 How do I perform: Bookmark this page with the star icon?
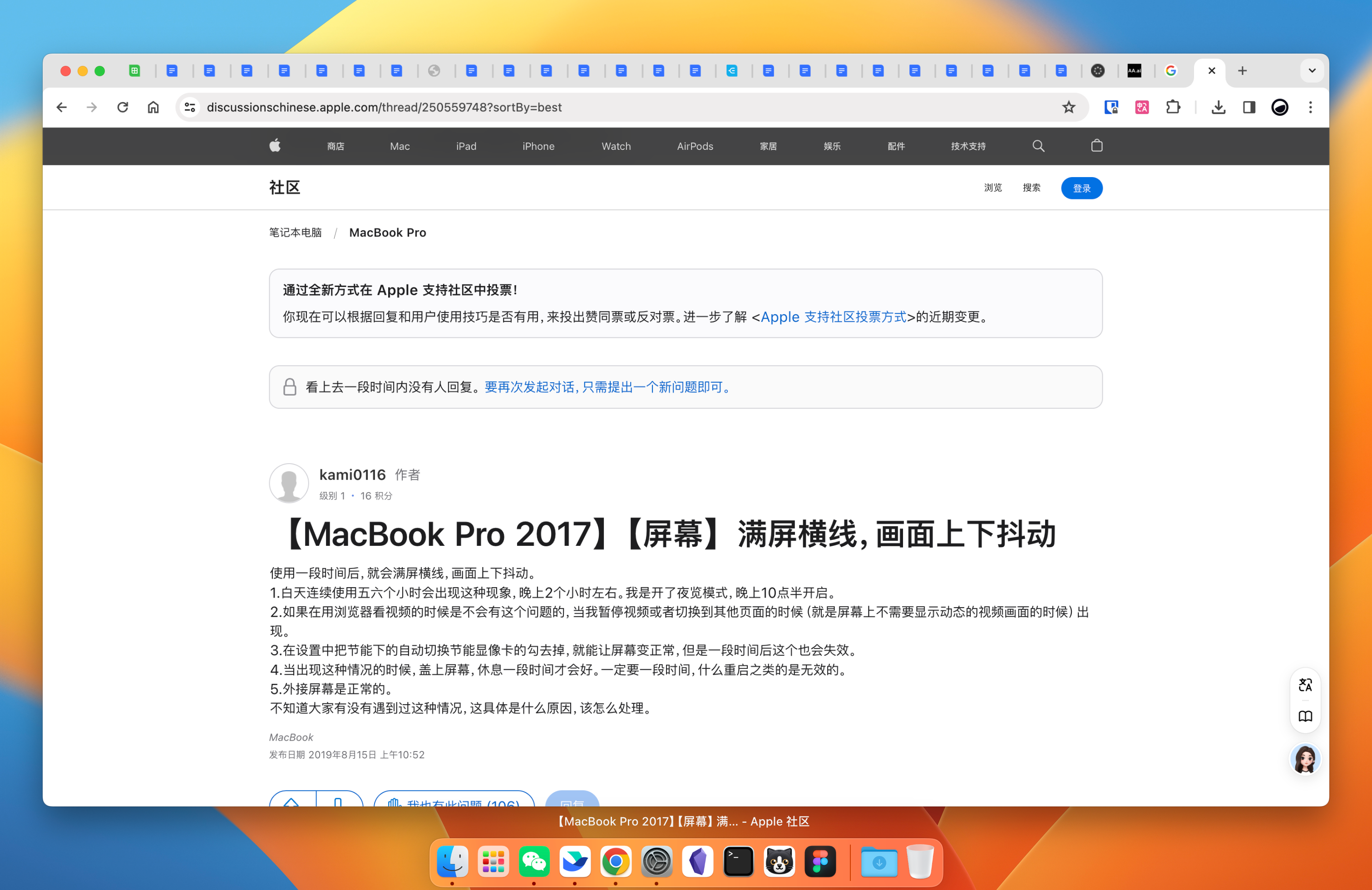click(1069, 107)
